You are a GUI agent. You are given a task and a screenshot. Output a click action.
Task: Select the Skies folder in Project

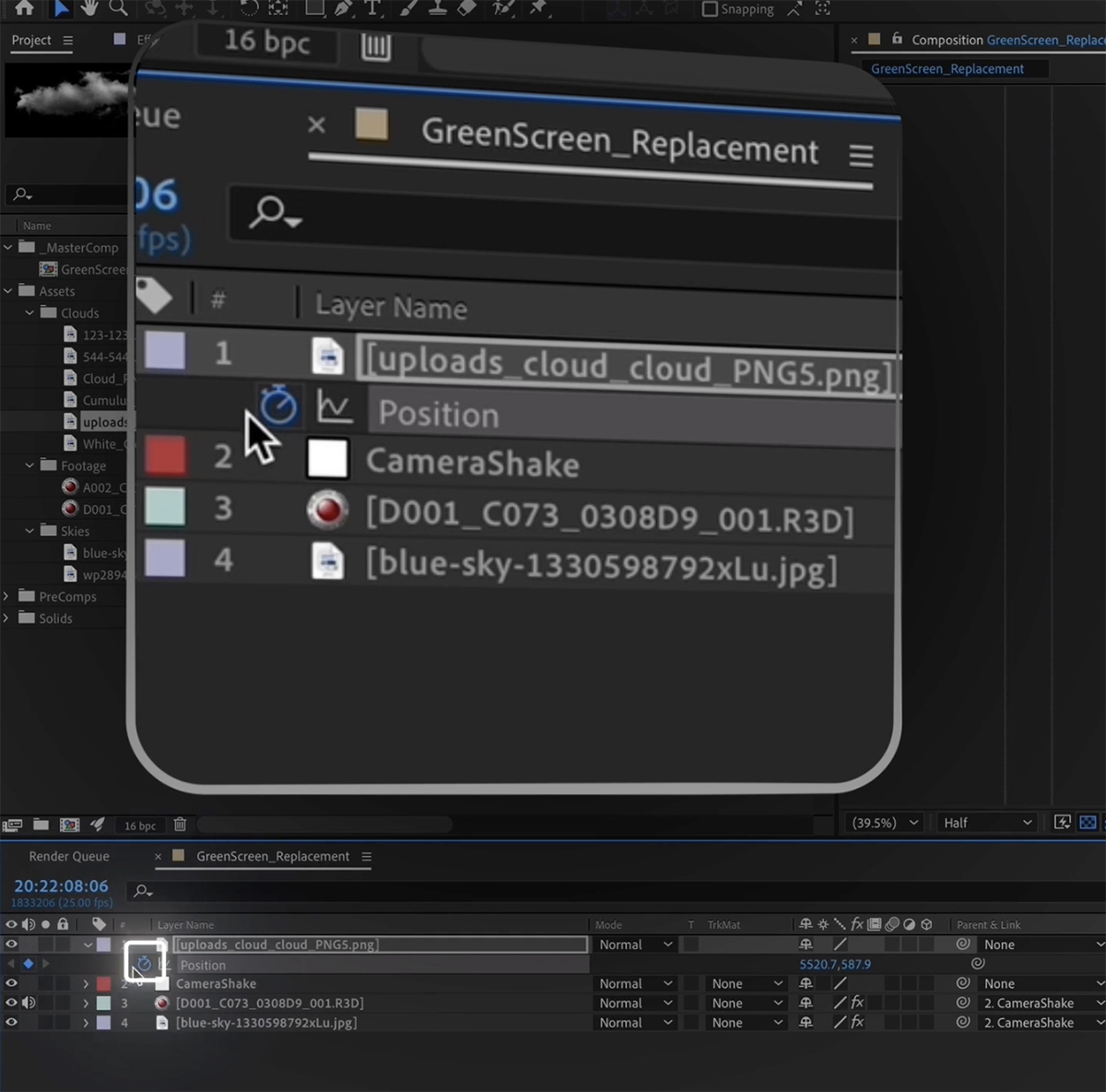click(x=75, y=531)
